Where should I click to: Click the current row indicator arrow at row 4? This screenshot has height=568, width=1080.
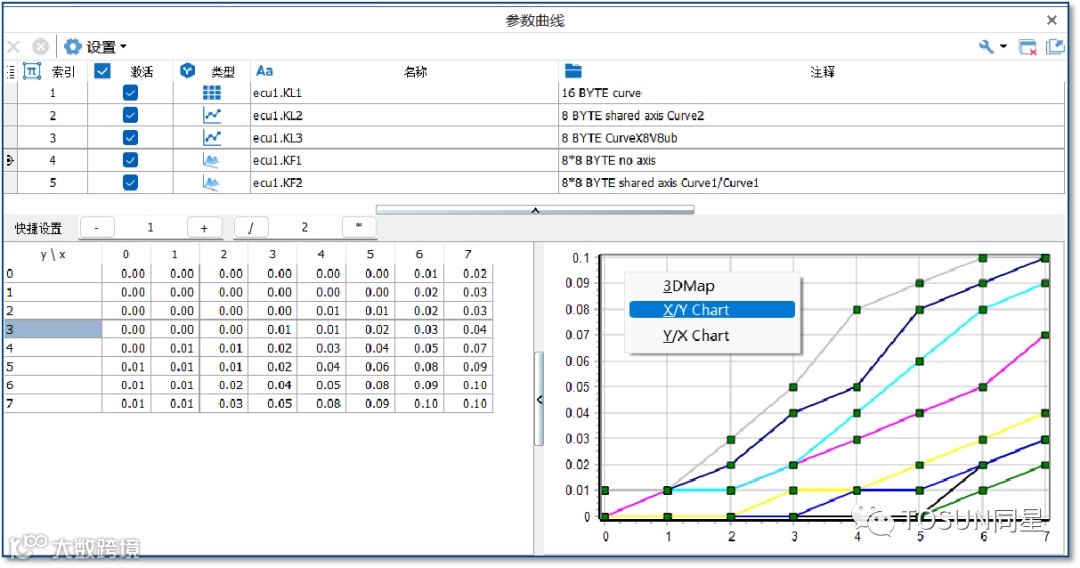pyautogui.click(x=10, y=160)
